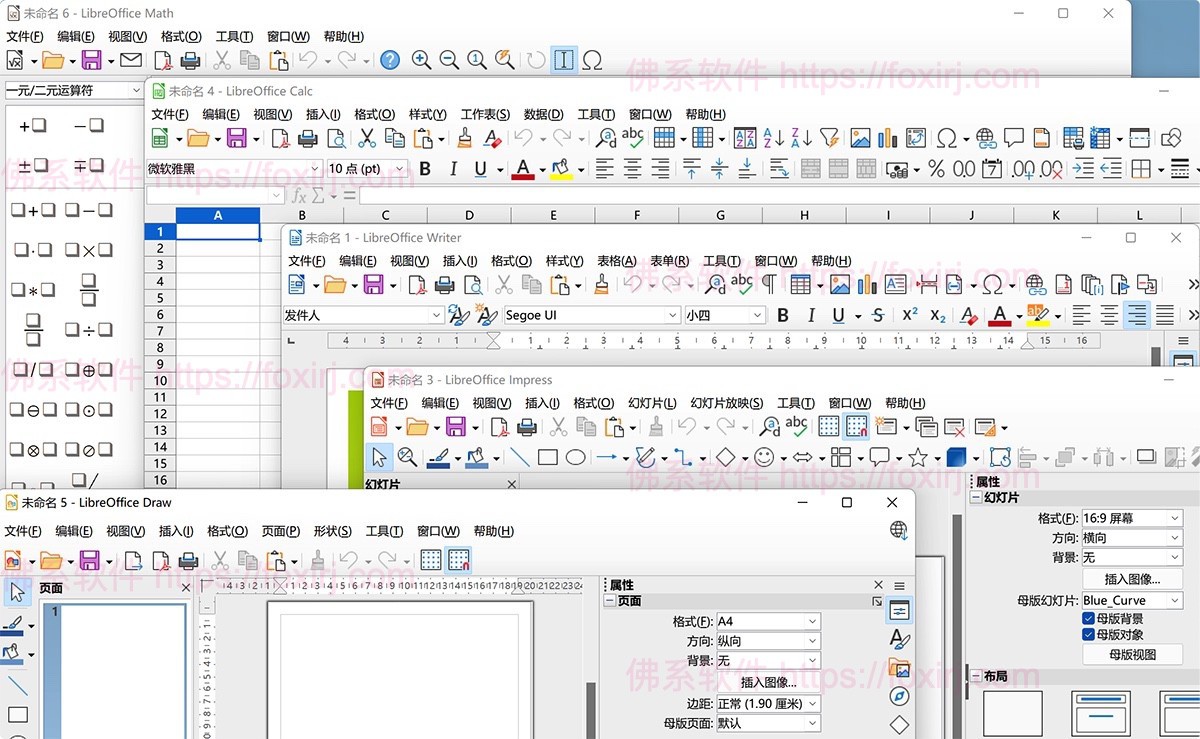Screen dimensions: 1200x739
Task: Click the 母版视图 button in Draw properties
Action: (x=1131, y=655)
